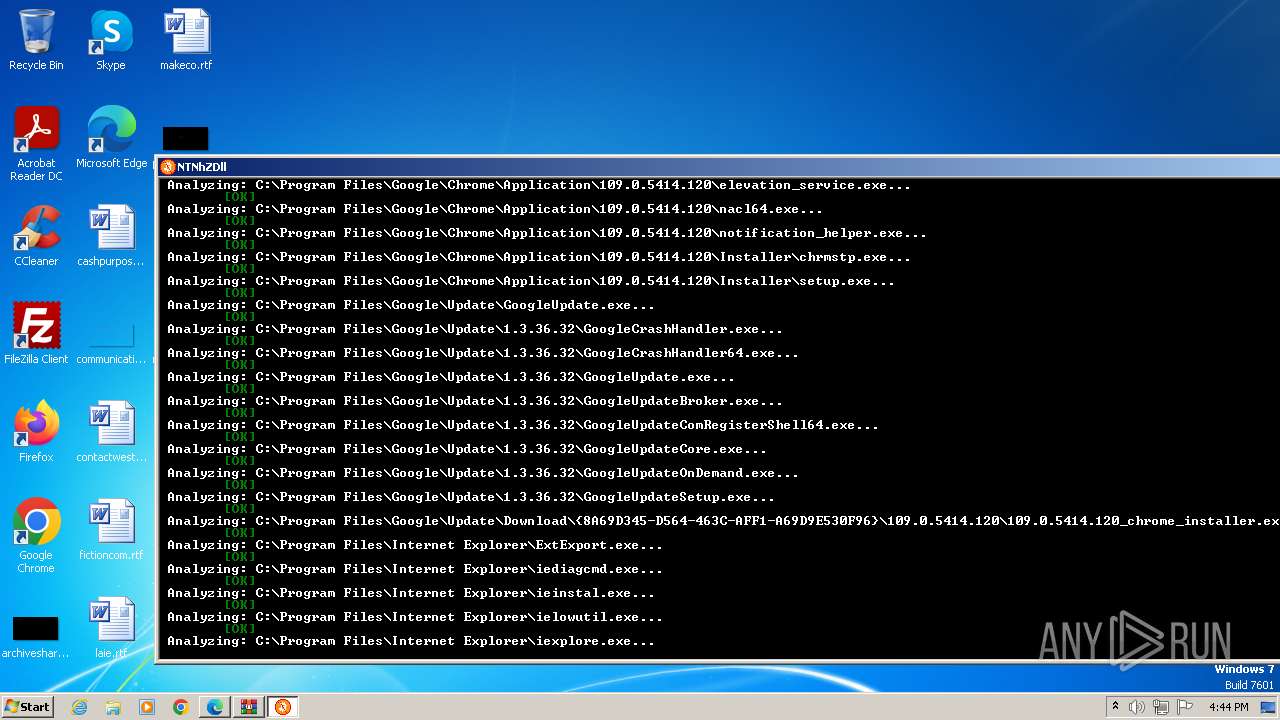Launch Skype from the desktop

[111, 40]
